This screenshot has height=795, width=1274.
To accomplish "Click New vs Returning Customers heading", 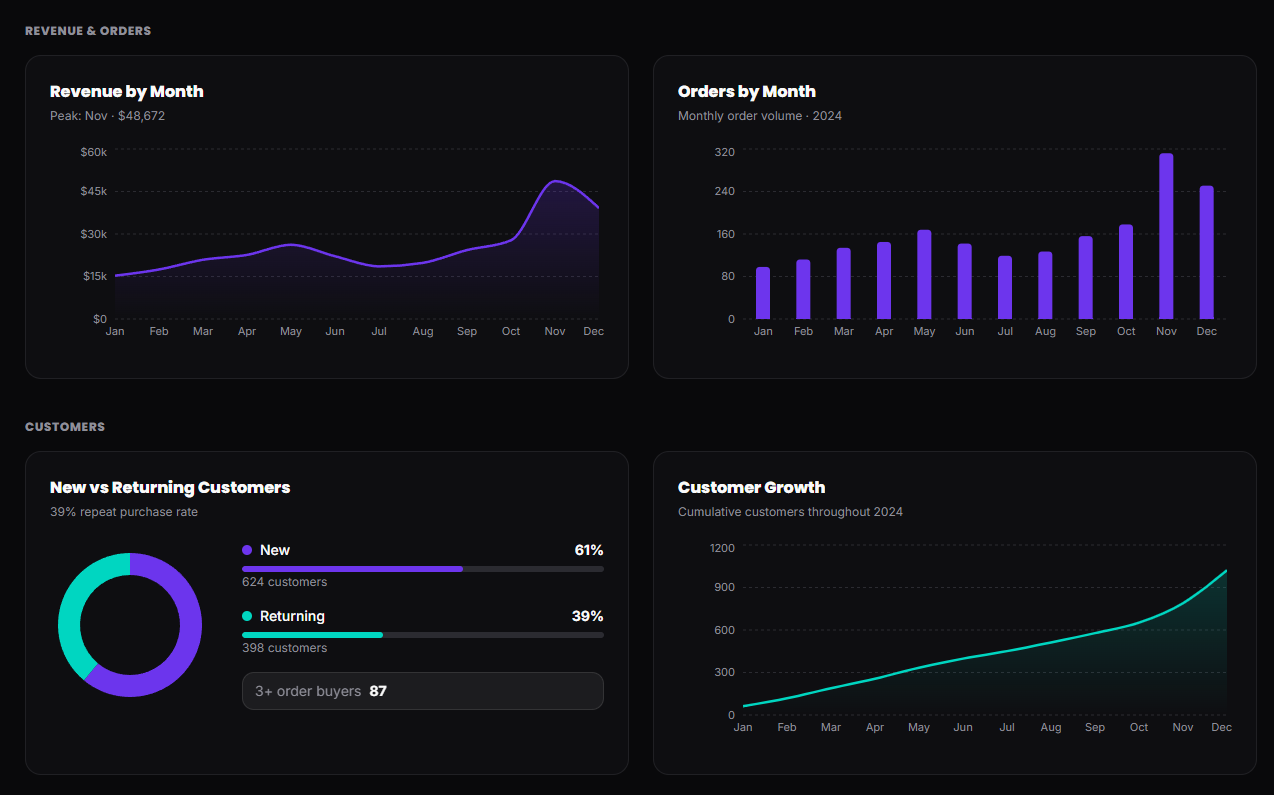I will pos(170,487).
